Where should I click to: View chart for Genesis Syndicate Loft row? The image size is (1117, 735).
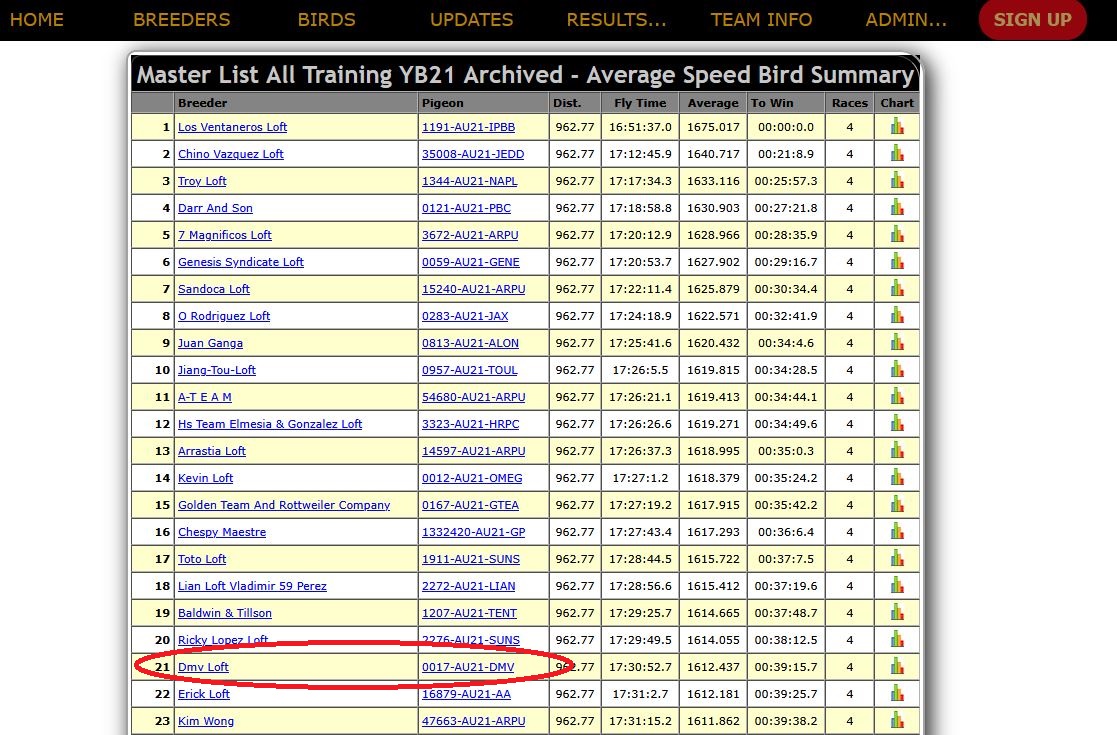897,262
